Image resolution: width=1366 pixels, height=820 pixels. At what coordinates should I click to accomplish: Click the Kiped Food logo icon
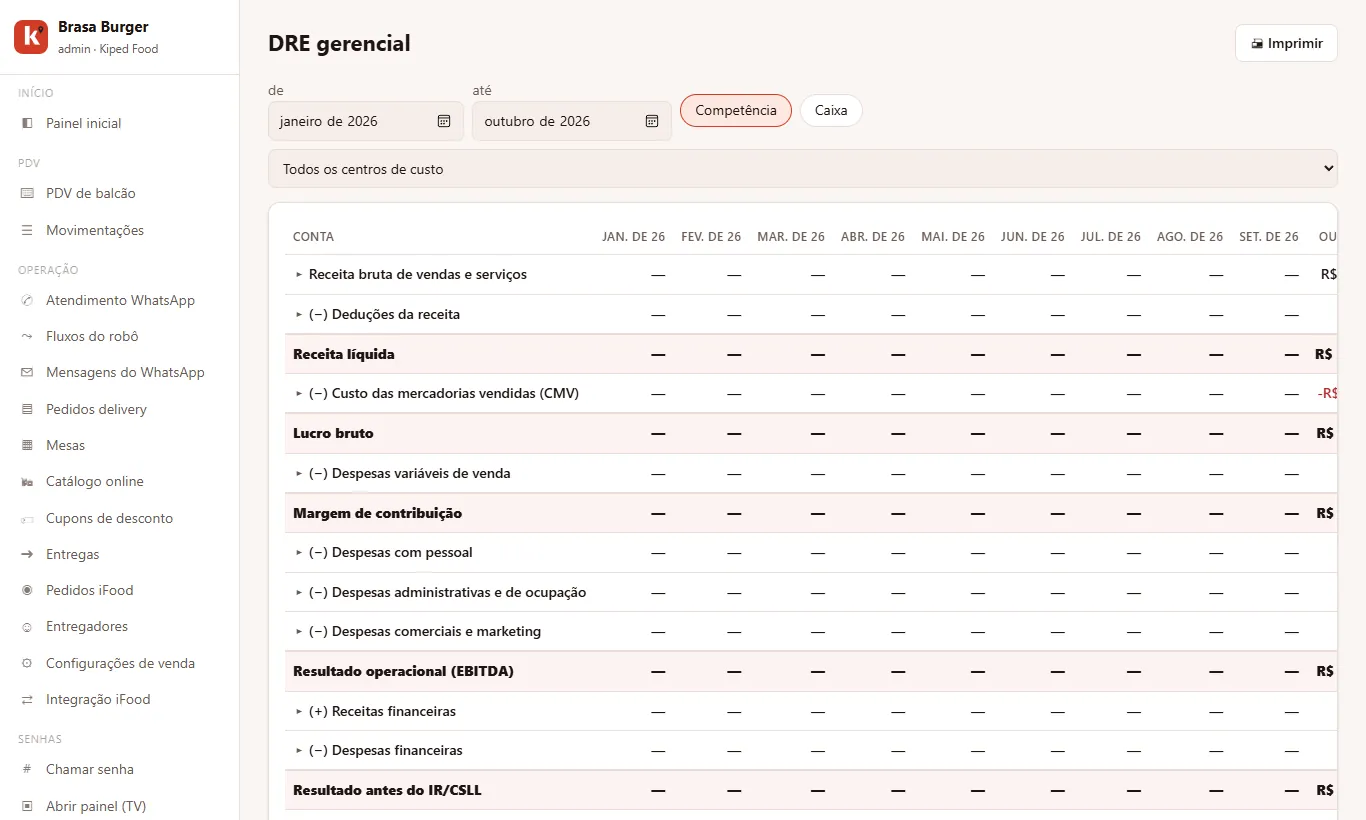[31, 37]
